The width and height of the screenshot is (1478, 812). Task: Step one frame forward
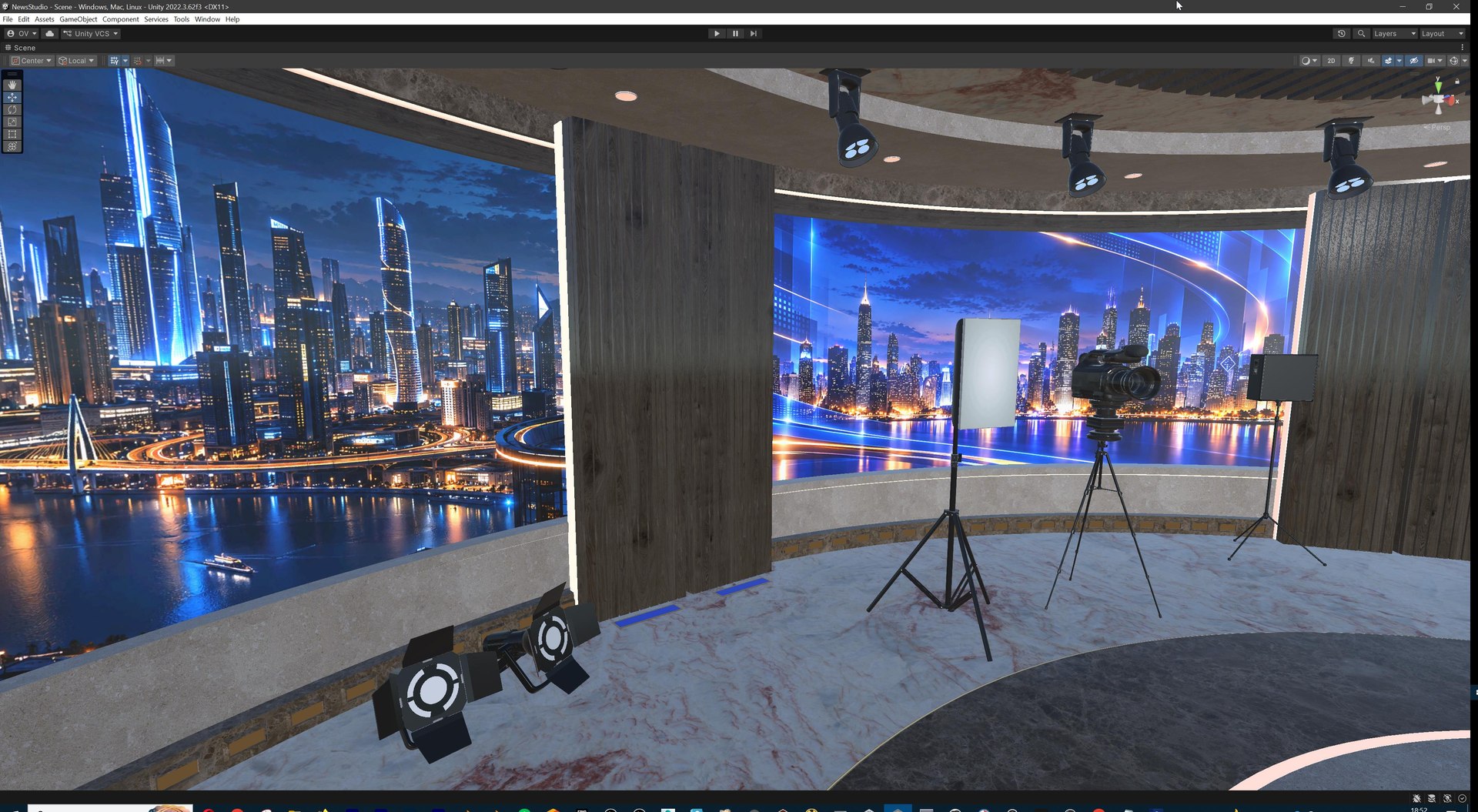click(x=754, y=34)
